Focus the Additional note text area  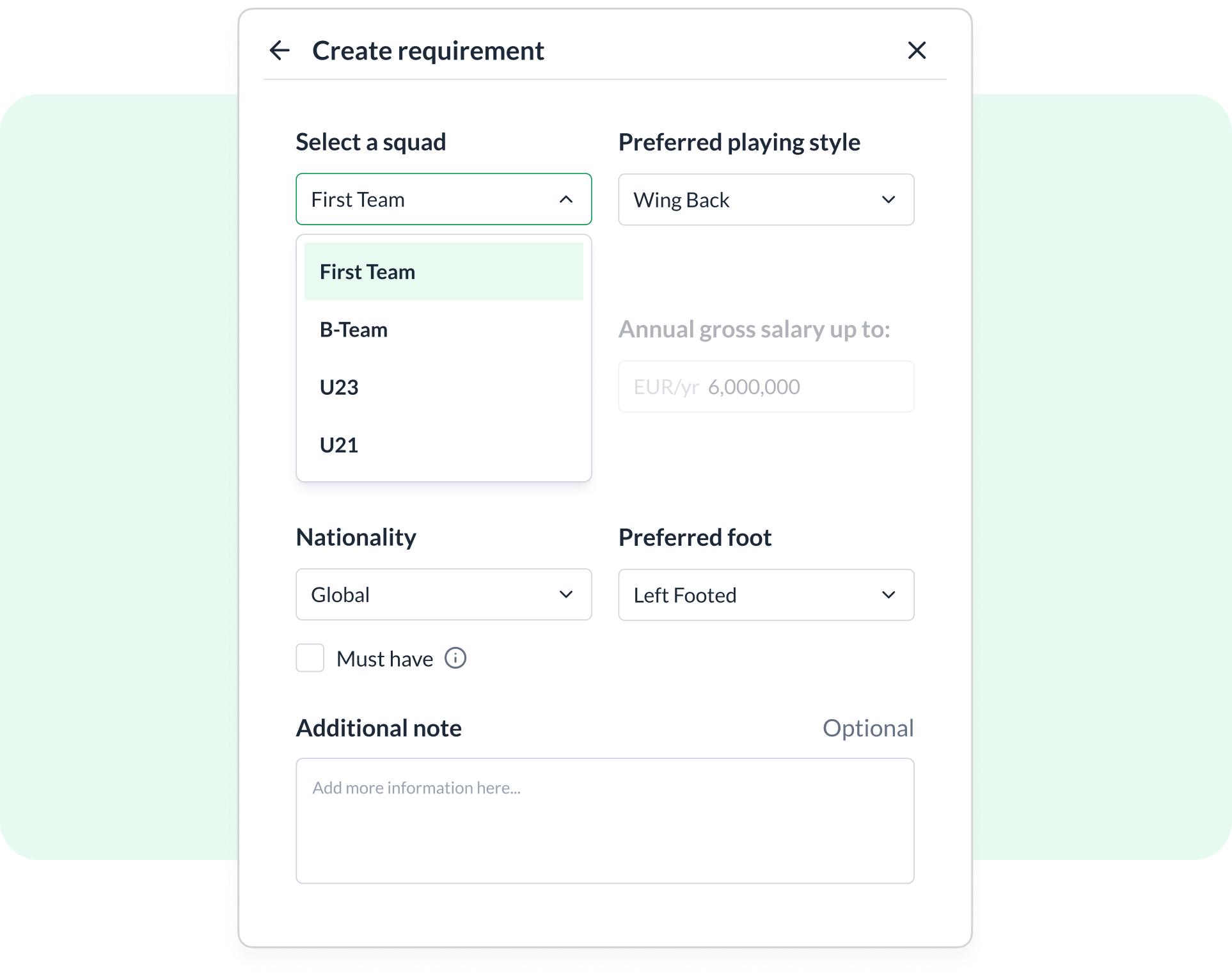click(604, 820)
